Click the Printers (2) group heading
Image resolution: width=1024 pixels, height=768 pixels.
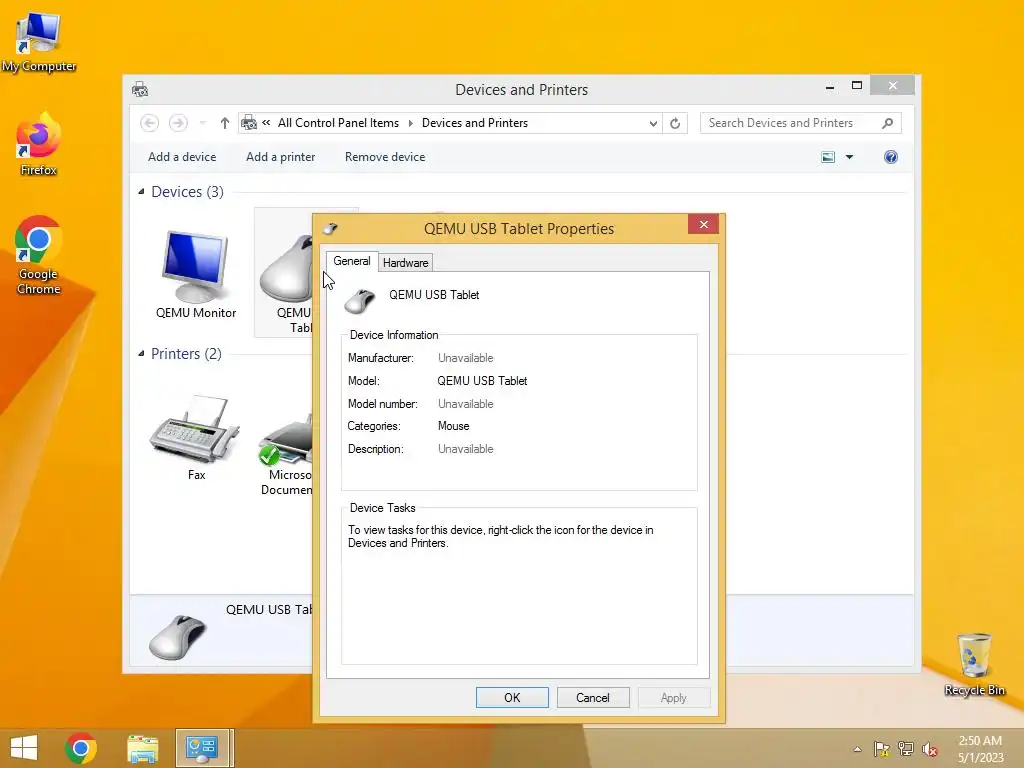(x=186, y=353)
